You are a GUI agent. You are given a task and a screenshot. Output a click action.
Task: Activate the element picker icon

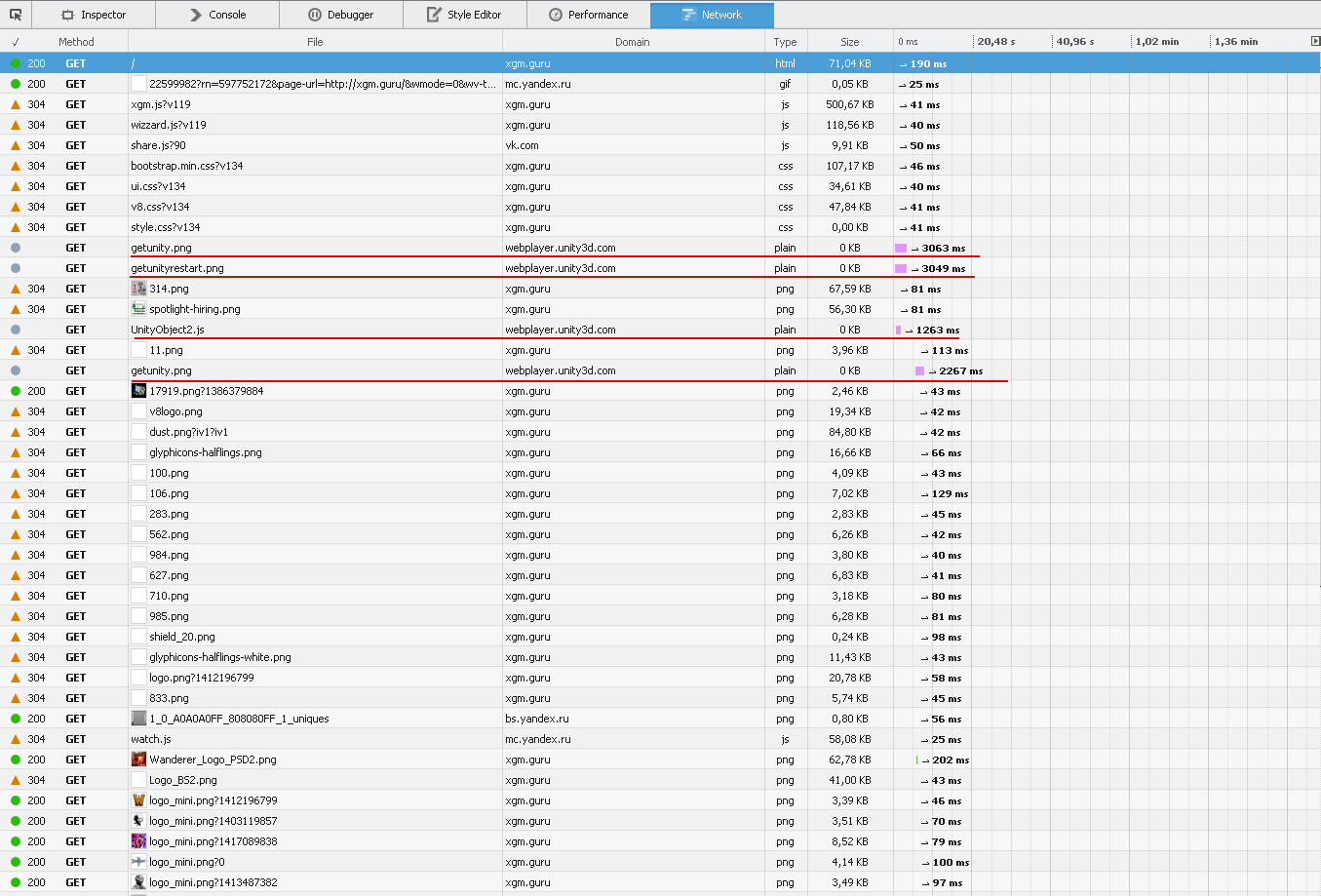pos(16,15)
